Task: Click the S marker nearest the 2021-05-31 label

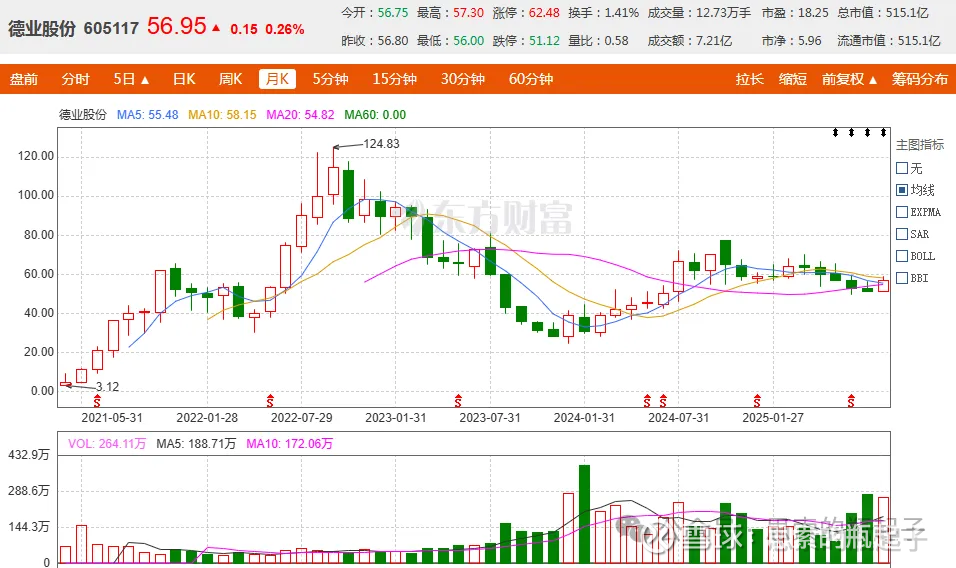Action: pos(96,401)
